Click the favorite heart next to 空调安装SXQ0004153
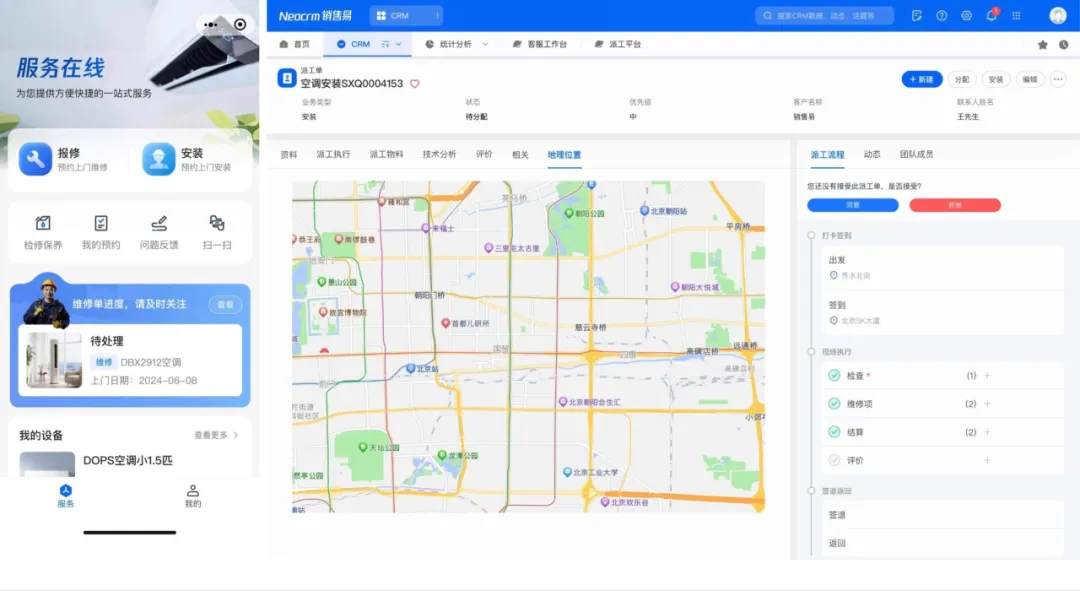The image size is (1080, 591). pyautogui.click(x=415, y=84)
